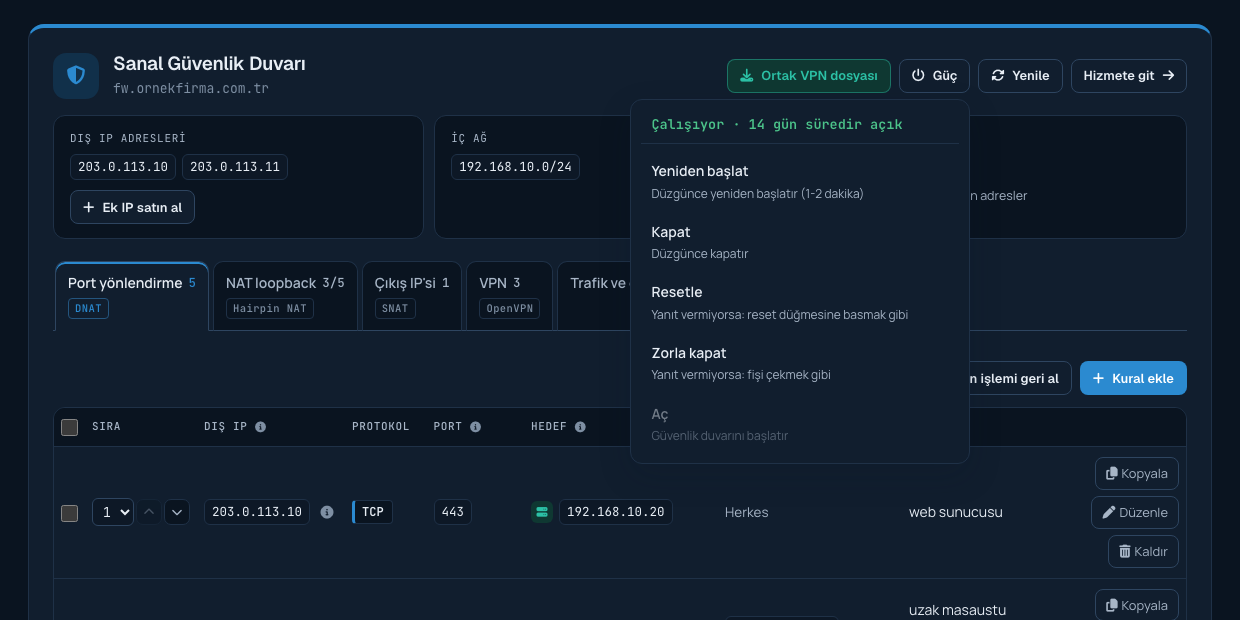Screen dimensions: 1240x620
Task: Click the port value 443
Action: click(x=452, y=512)
